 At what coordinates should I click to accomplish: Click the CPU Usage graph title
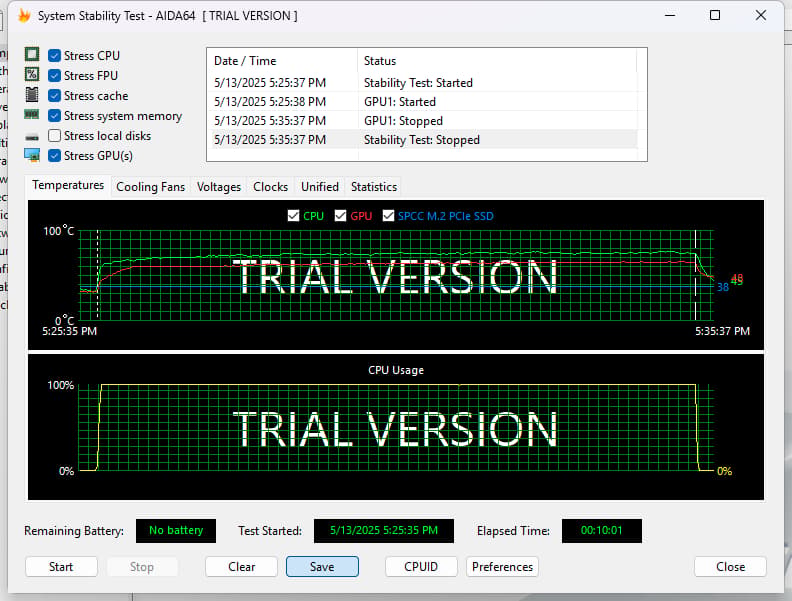(396, 370)
